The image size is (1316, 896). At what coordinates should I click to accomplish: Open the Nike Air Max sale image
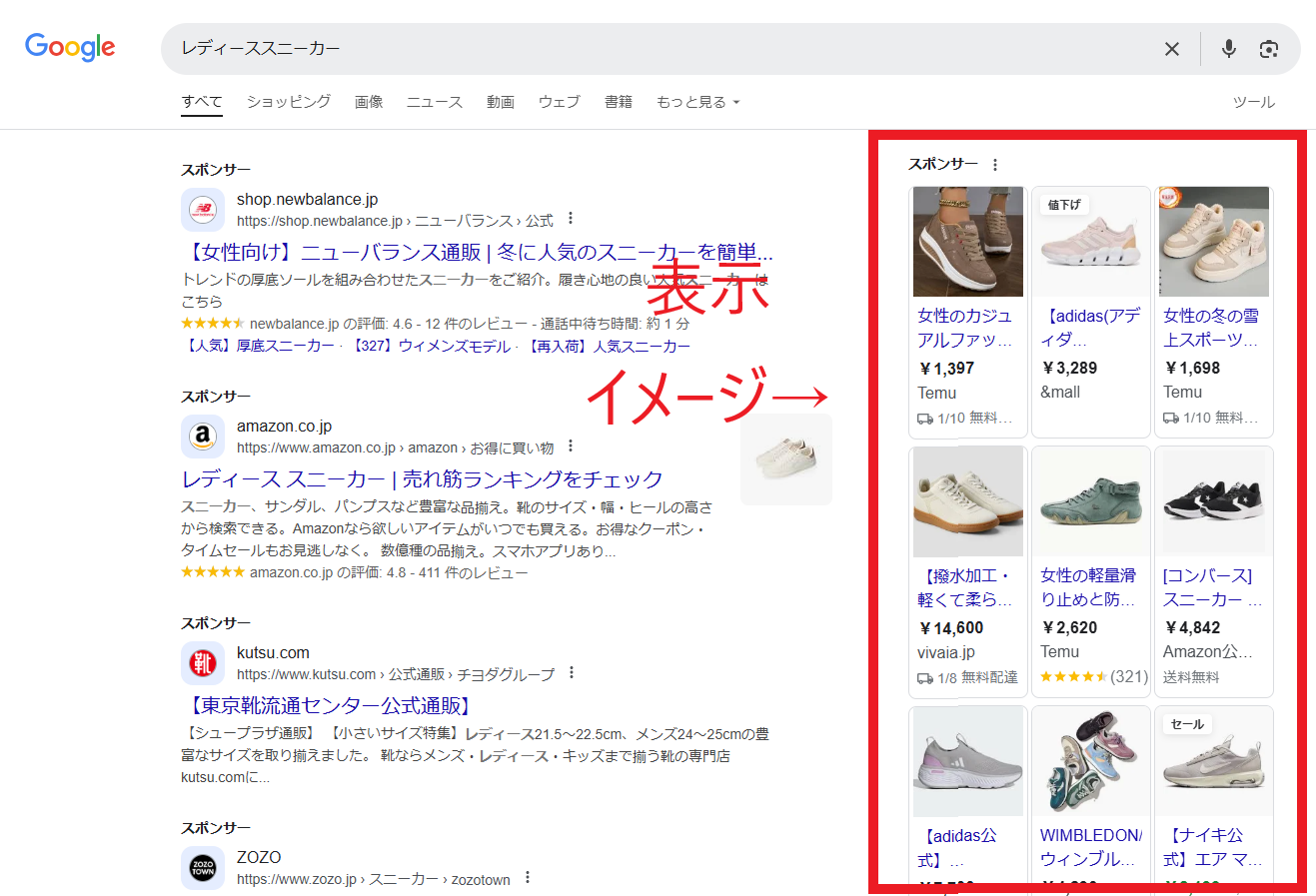[1214, 761]
